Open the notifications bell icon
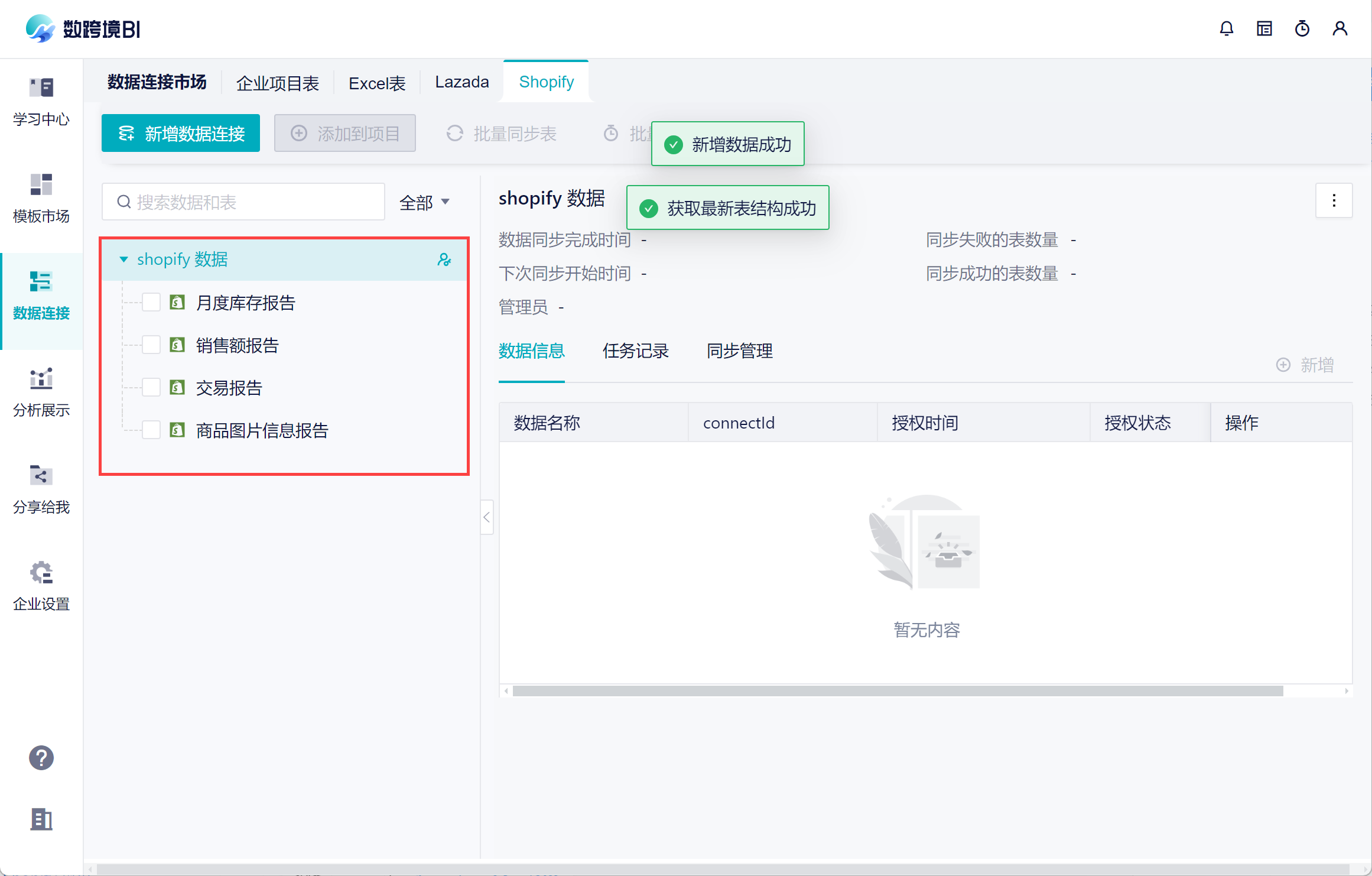 click(1227, 28)
